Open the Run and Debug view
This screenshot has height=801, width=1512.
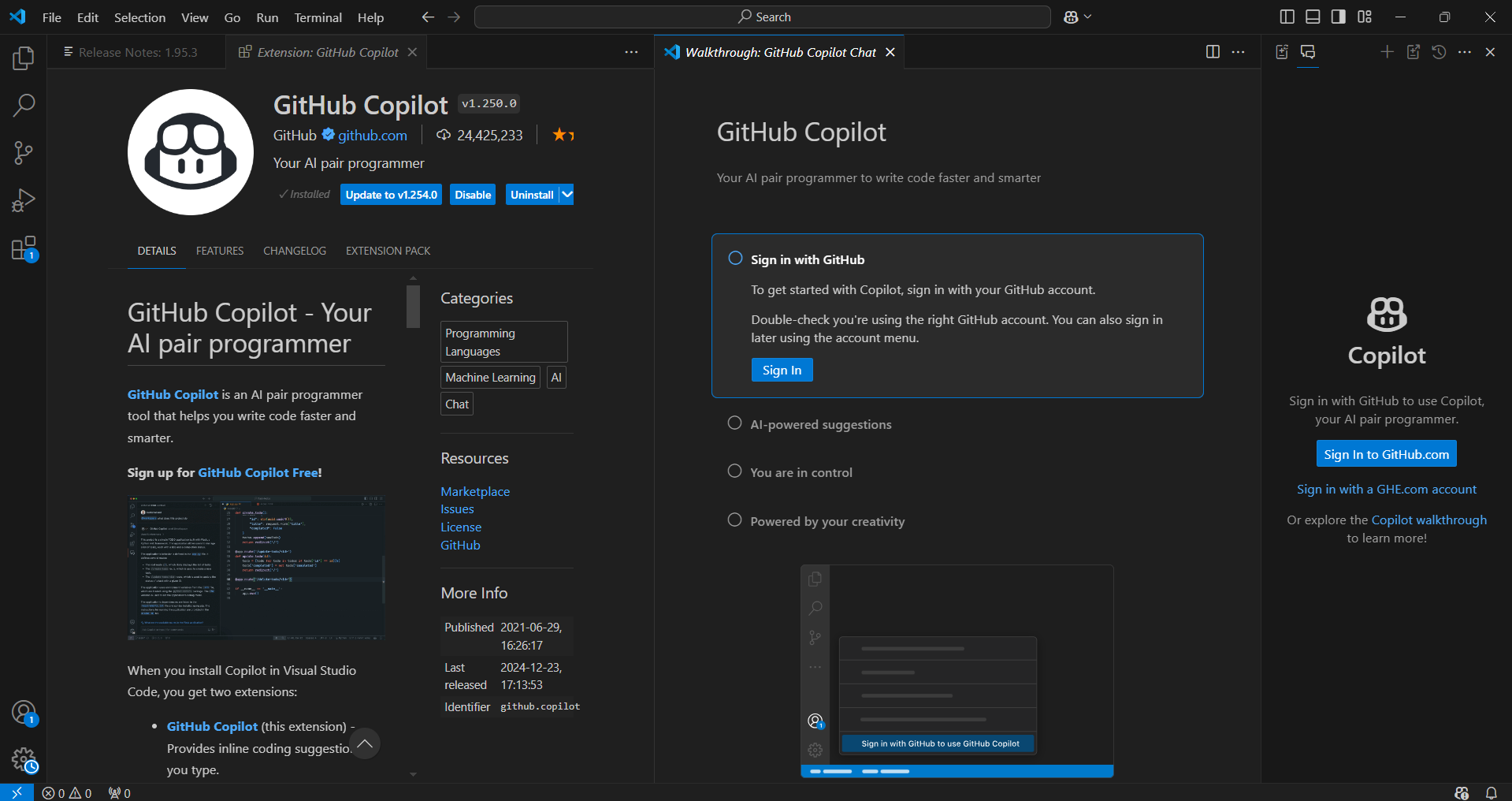(23, 199)
